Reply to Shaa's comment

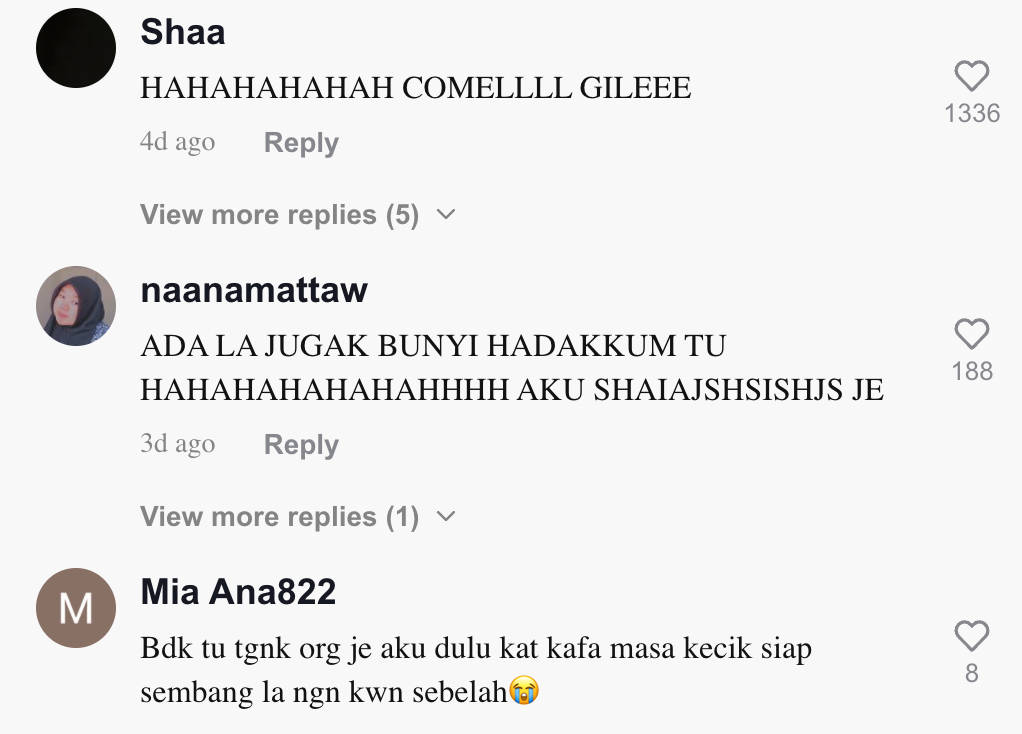301,142
